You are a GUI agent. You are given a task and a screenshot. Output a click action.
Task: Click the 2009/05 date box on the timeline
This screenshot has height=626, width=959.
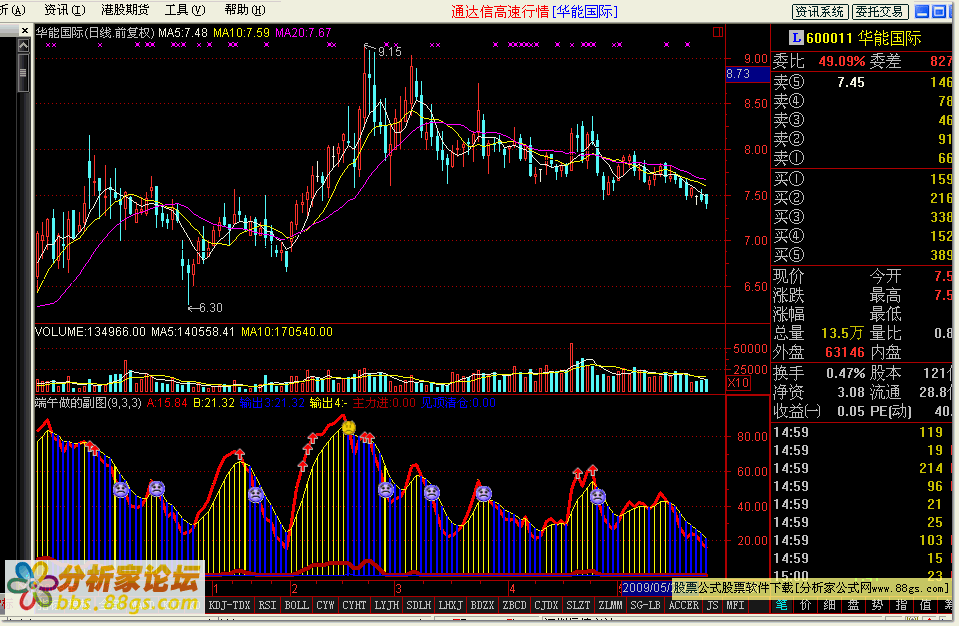(647, 588)
